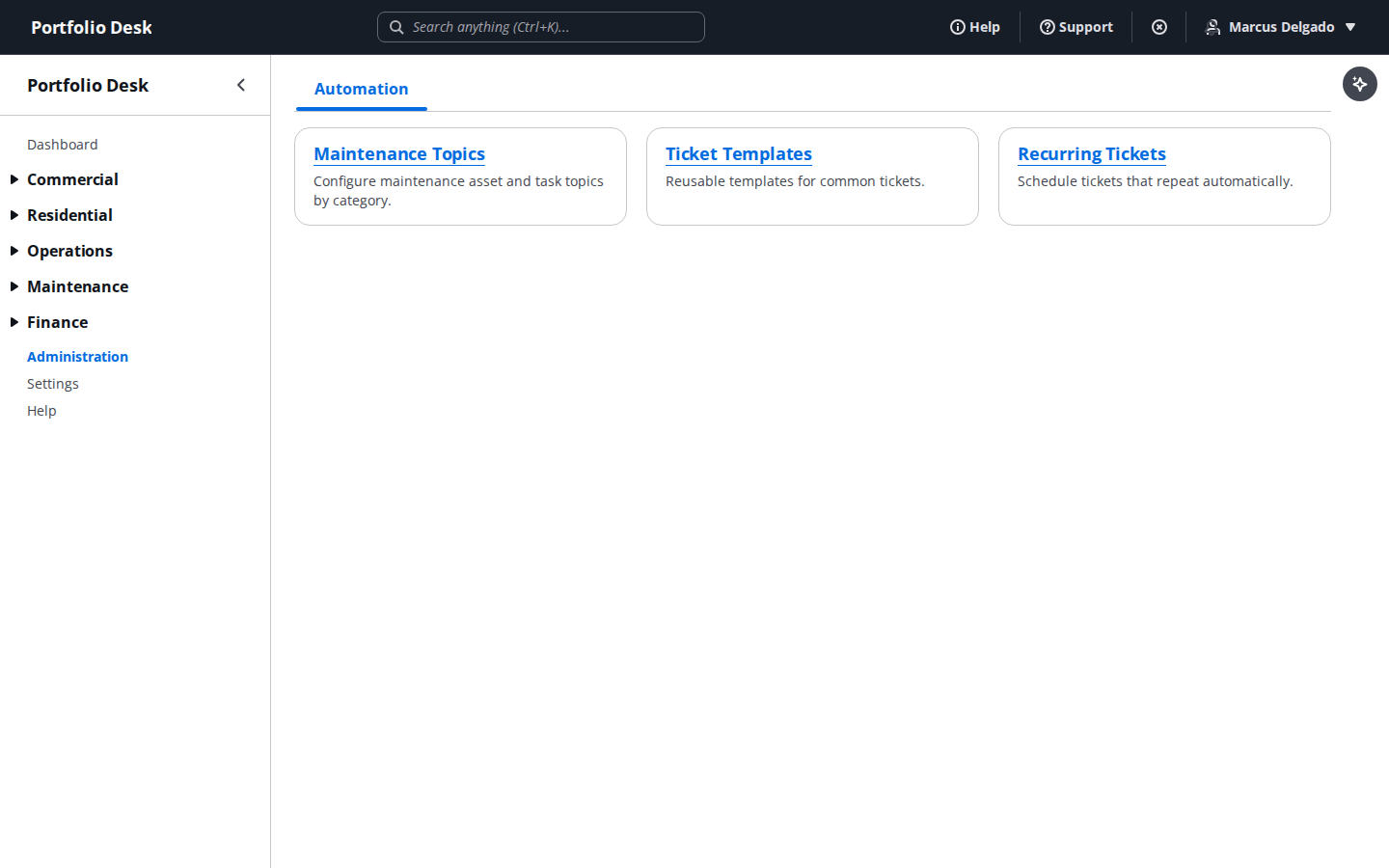Viewport: 1389px width, 868px height.
Task: Click 'Schedule tickets that repeat automatically.' text
Action: tap(1156, 181)
